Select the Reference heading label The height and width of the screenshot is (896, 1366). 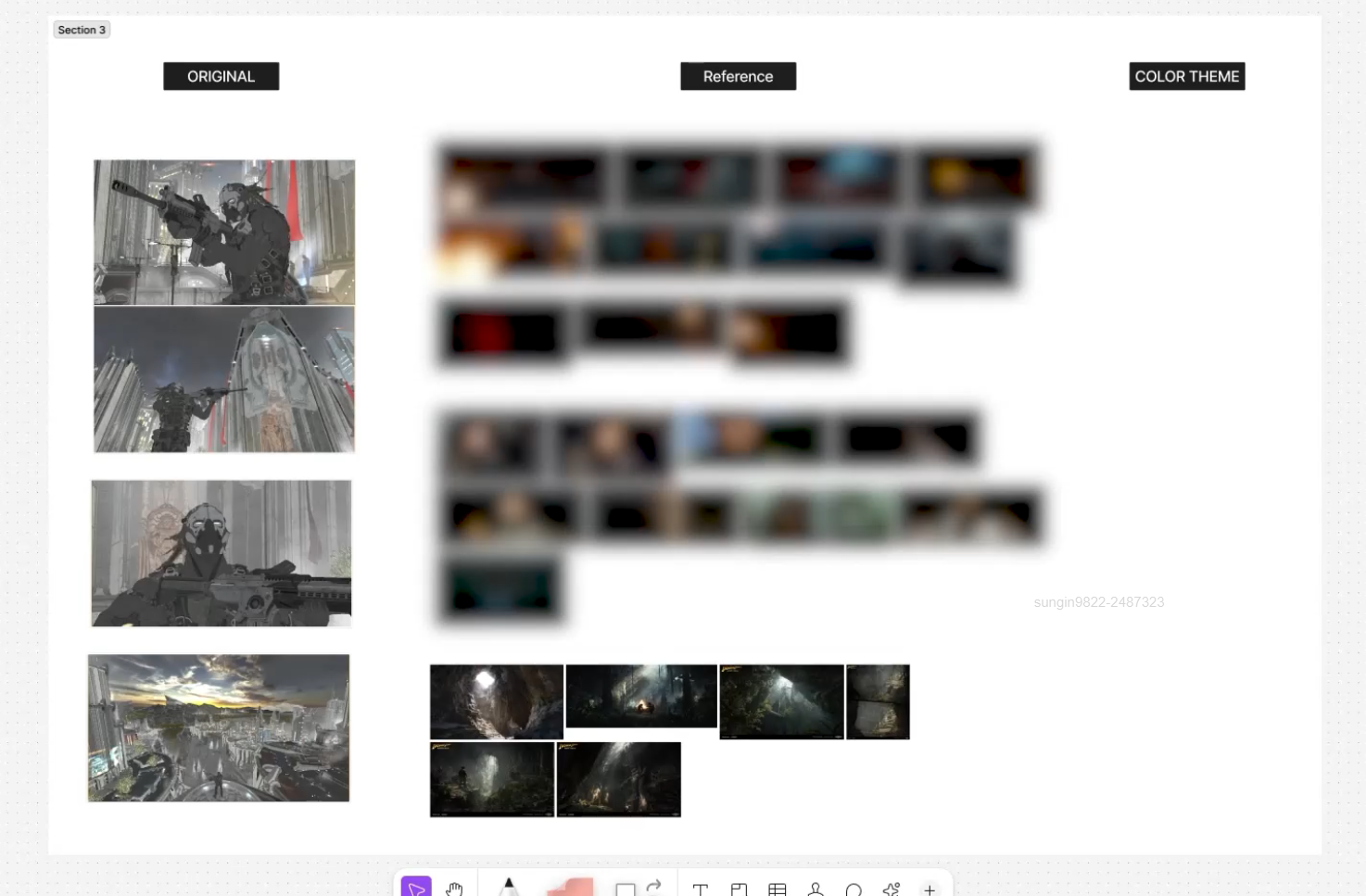(x=738, y=76)
